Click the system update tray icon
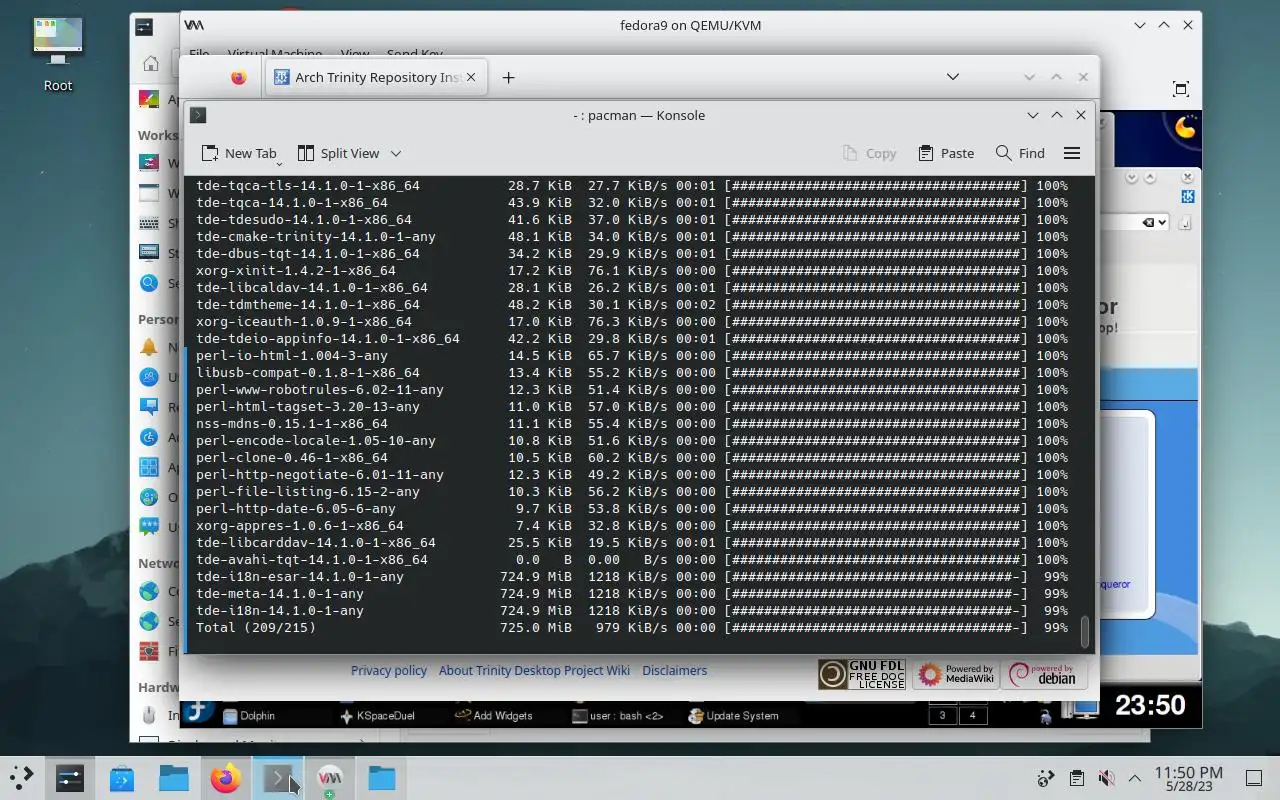Image resolution: width=1280 pixels, height=800 pixels. 1046,778
